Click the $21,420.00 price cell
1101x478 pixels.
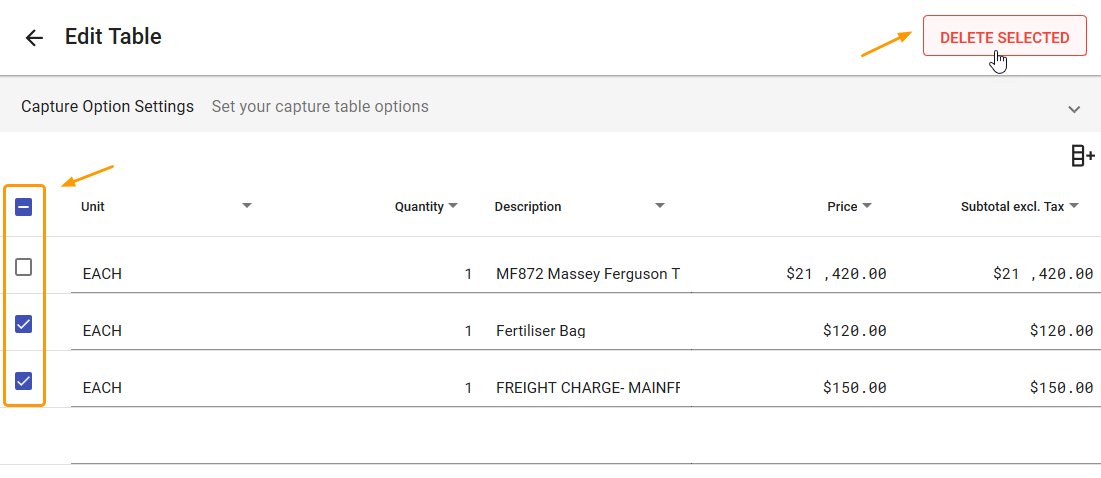(x=836, y=274)
